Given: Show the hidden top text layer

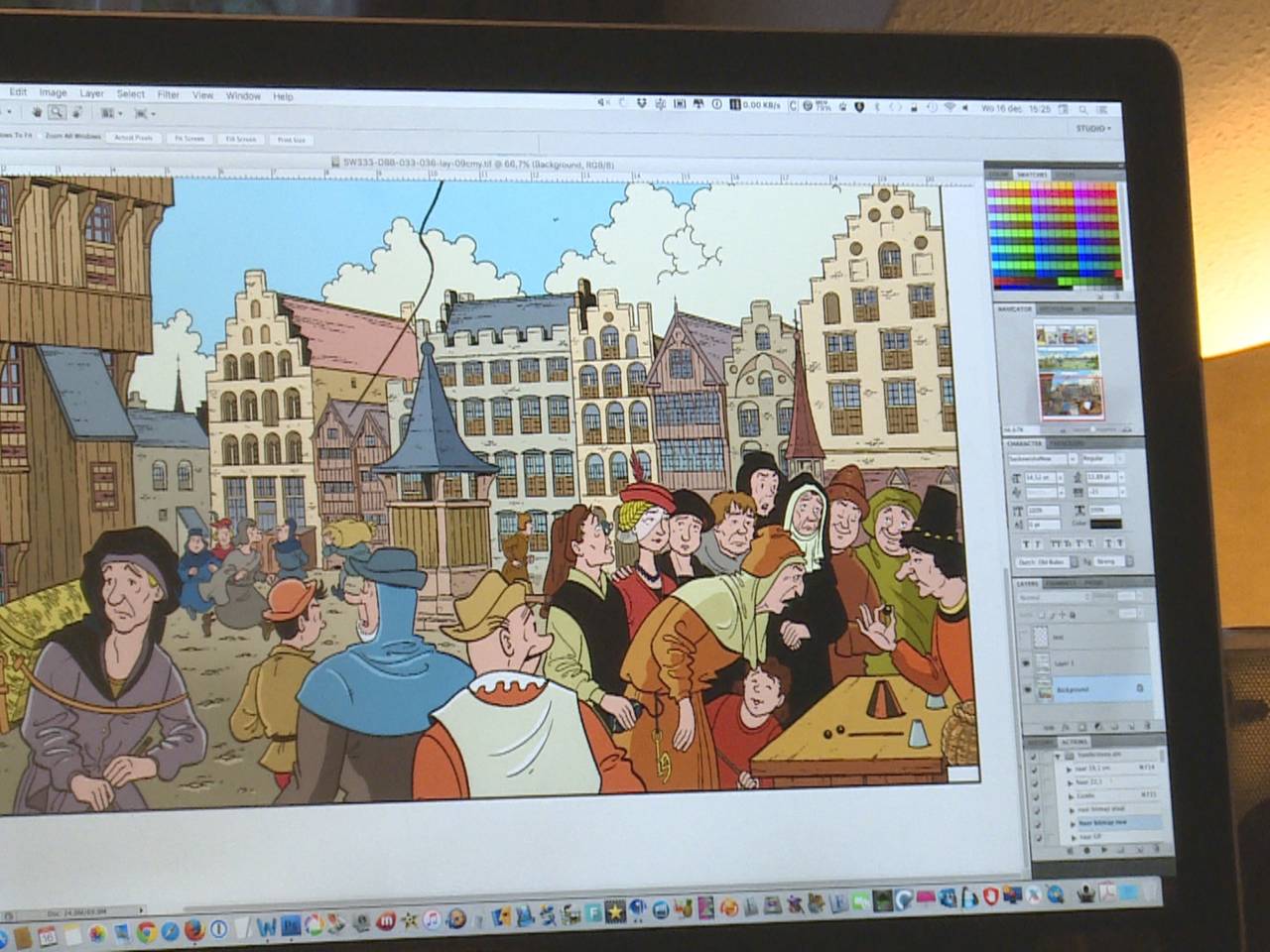Looking at the screenshot, I should pos(1025,637).
